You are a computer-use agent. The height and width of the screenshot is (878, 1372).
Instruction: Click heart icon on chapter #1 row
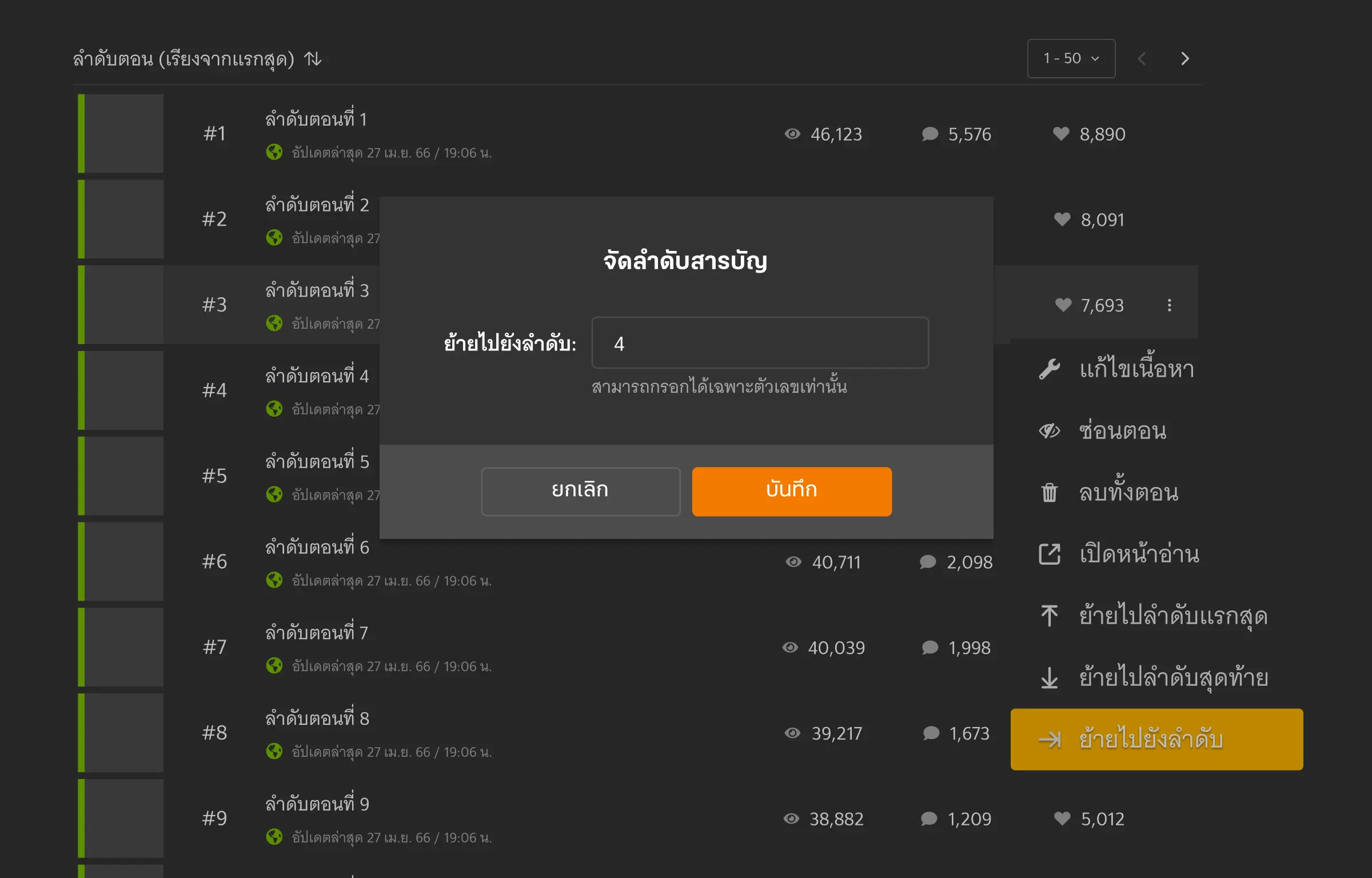[1061, 134]
